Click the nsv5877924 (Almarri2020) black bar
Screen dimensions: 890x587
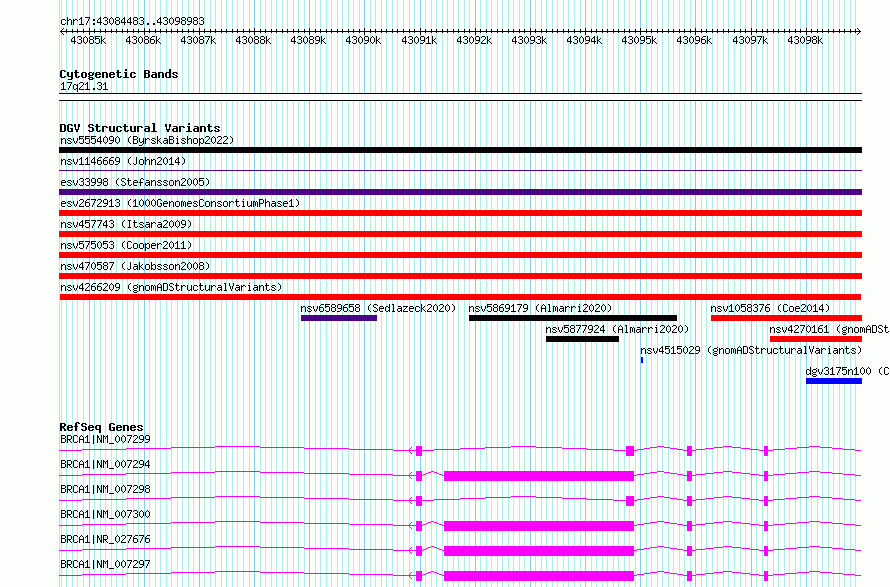(x=582, y=339)
